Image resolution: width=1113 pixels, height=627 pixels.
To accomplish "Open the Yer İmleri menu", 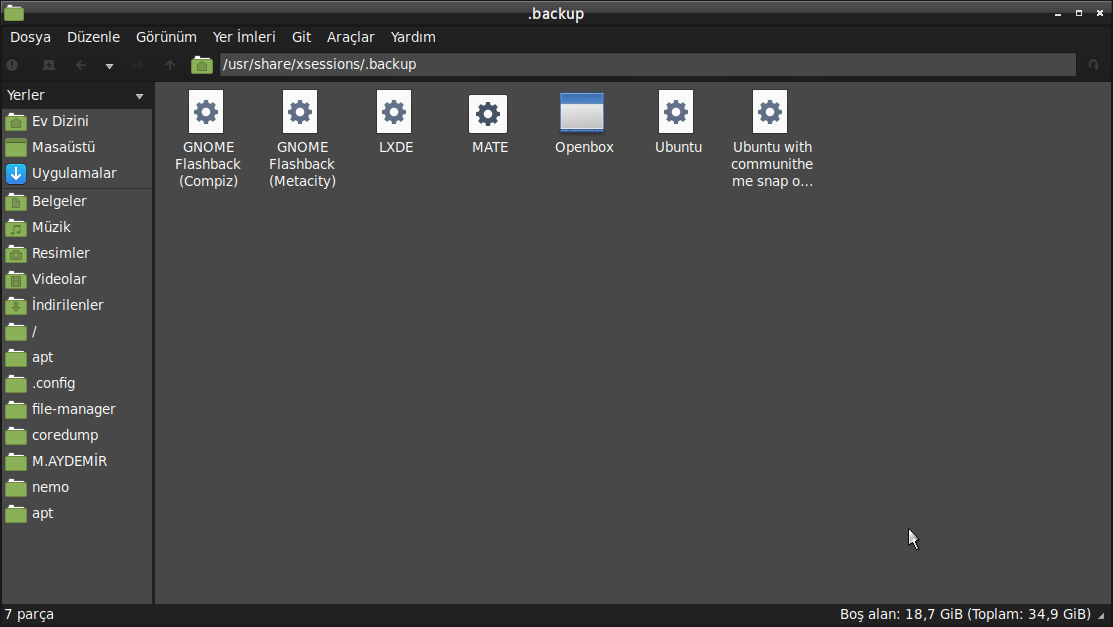I will coord(244,37).
